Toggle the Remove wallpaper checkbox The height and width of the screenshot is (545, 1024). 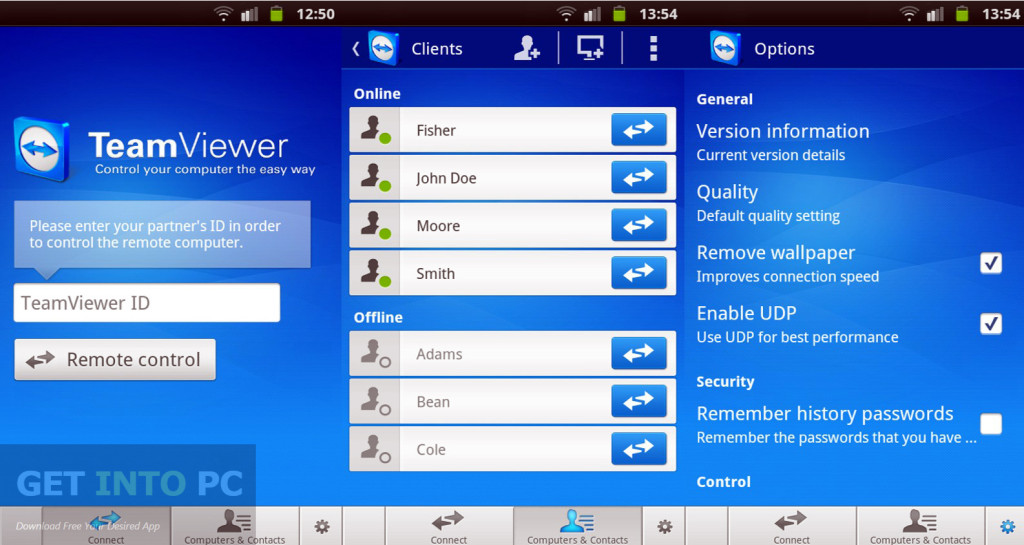(x=991, y=263)
